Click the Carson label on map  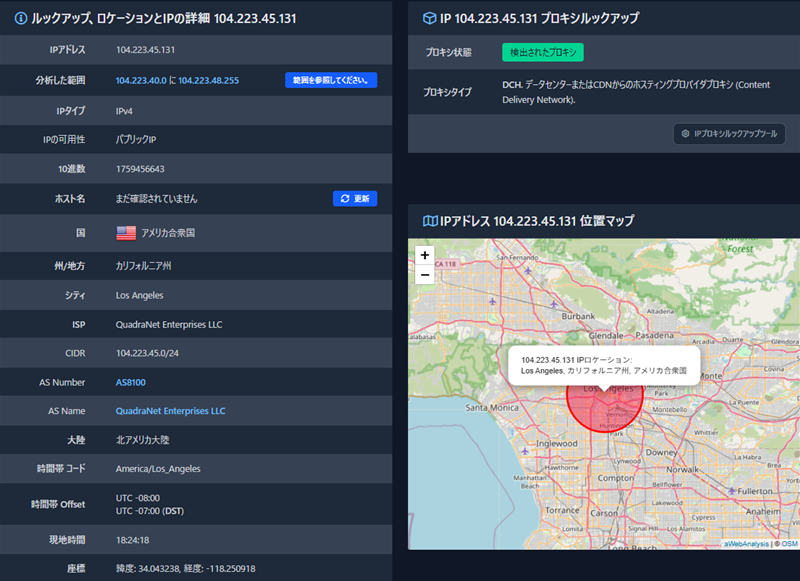pyautogui.click(x=604, y=513)
